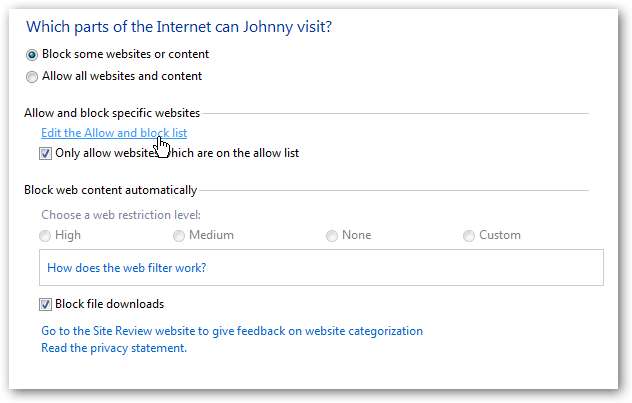
Task: Choose the Medium web restriction radio button
Action: [179, 236]
